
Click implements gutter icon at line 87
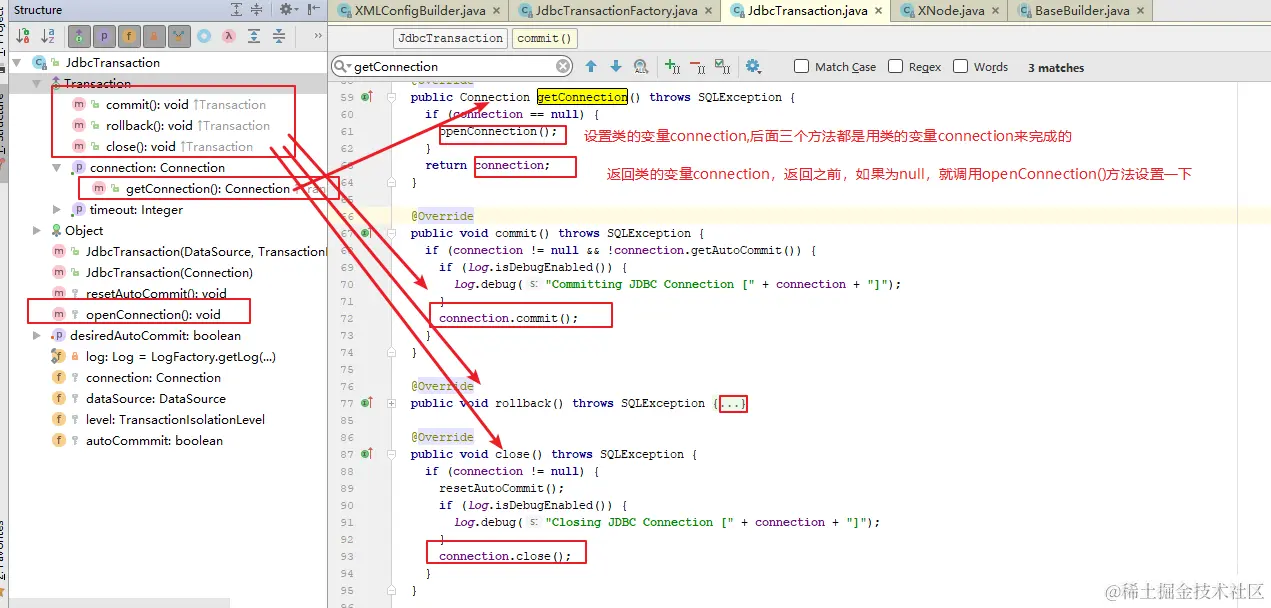pos(367,454)
